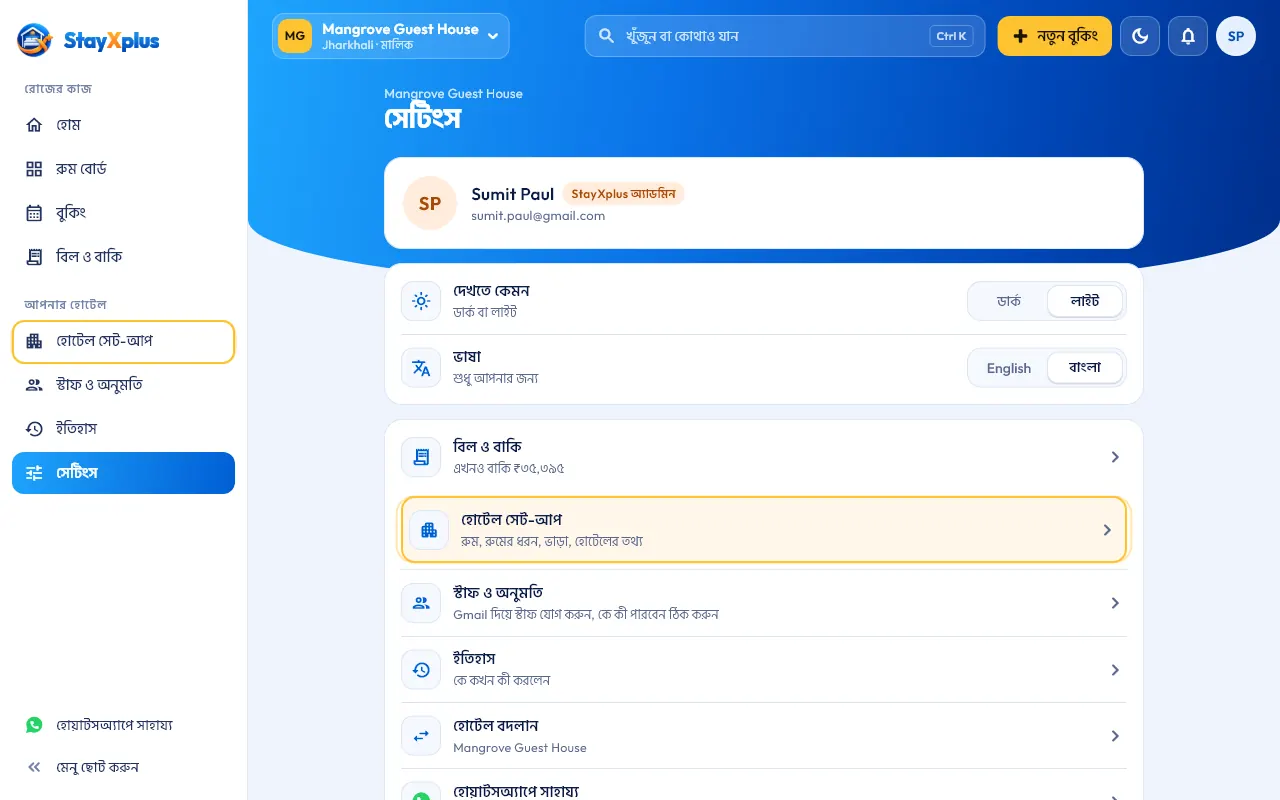Click the translate icon beside ভাষা
This screenshot has height=800, width=1280.
[421, 368]
